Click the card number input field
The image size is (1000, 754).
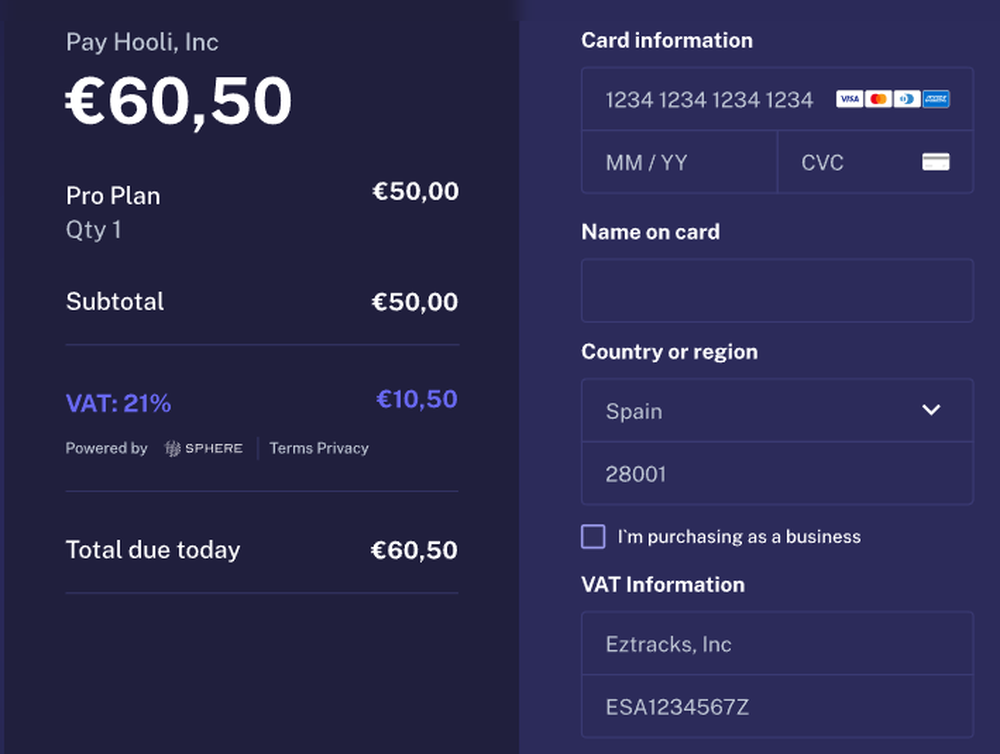pyautogui.click(x=710, y=99)
